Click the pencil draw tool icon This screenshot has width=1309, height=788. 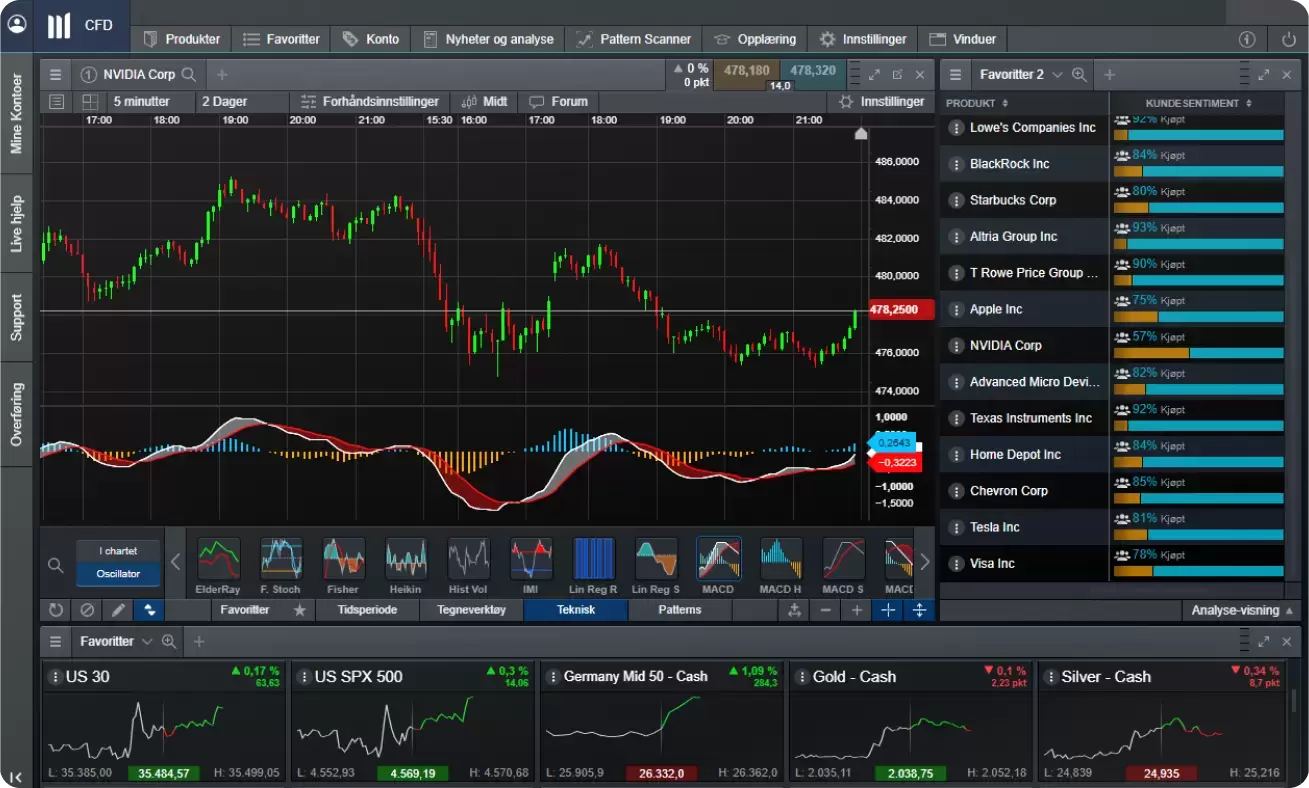(118, 610)
